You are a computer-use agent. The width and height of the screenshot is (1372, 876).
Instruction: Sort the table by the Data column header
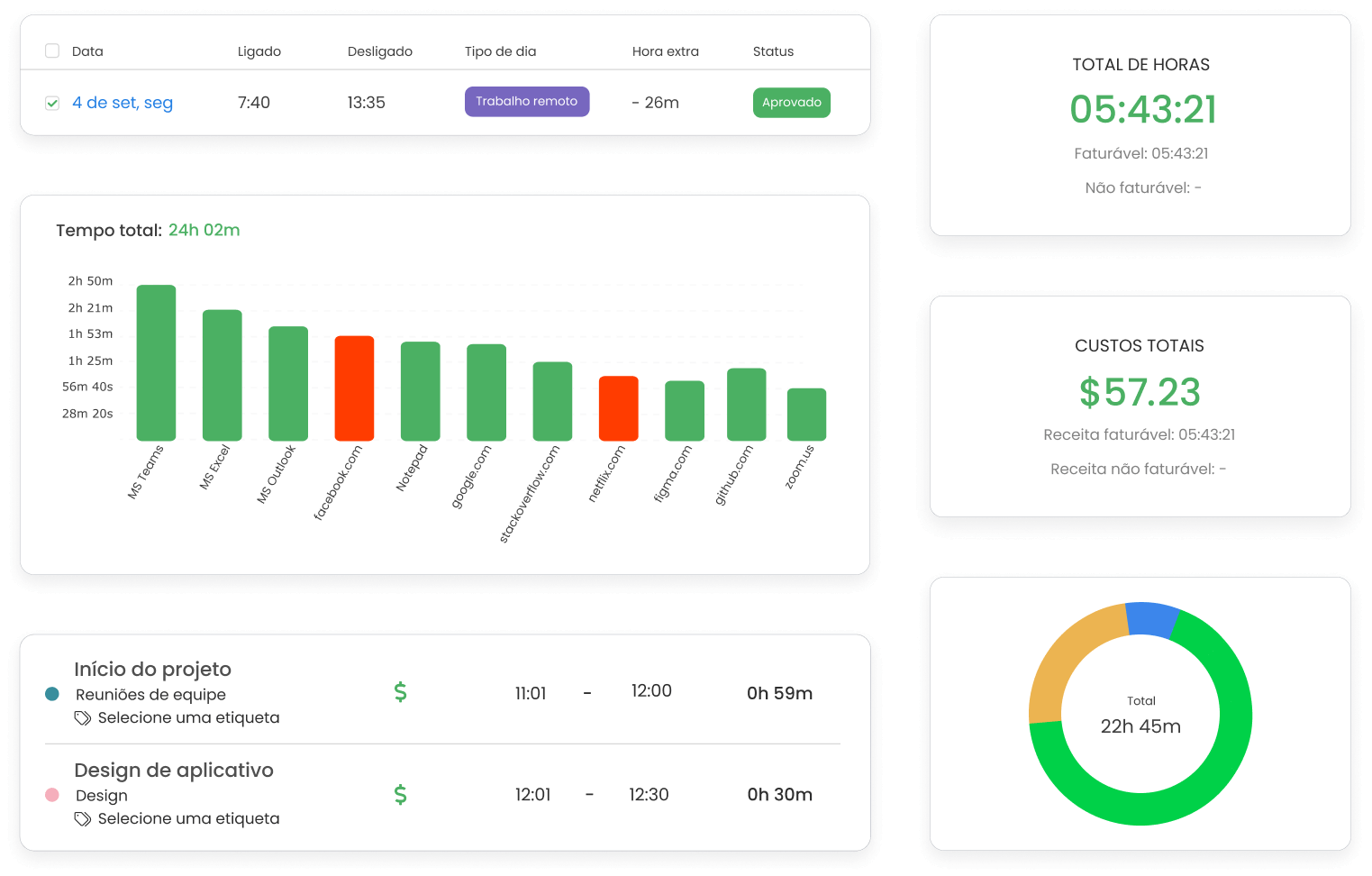(x=86, y=51)
